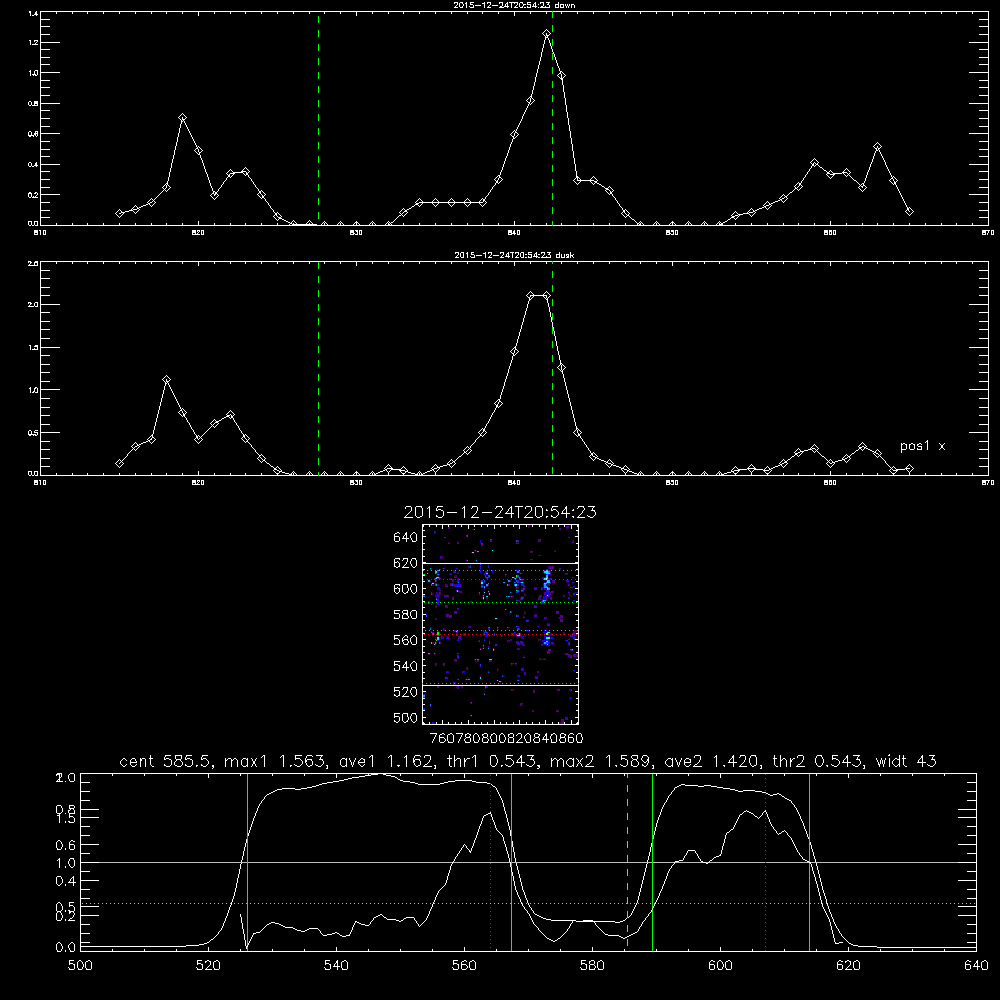1000x1000 pixels.
Task: Click the '760780800820840860' axis label under image
Action: tap(506, 738)
